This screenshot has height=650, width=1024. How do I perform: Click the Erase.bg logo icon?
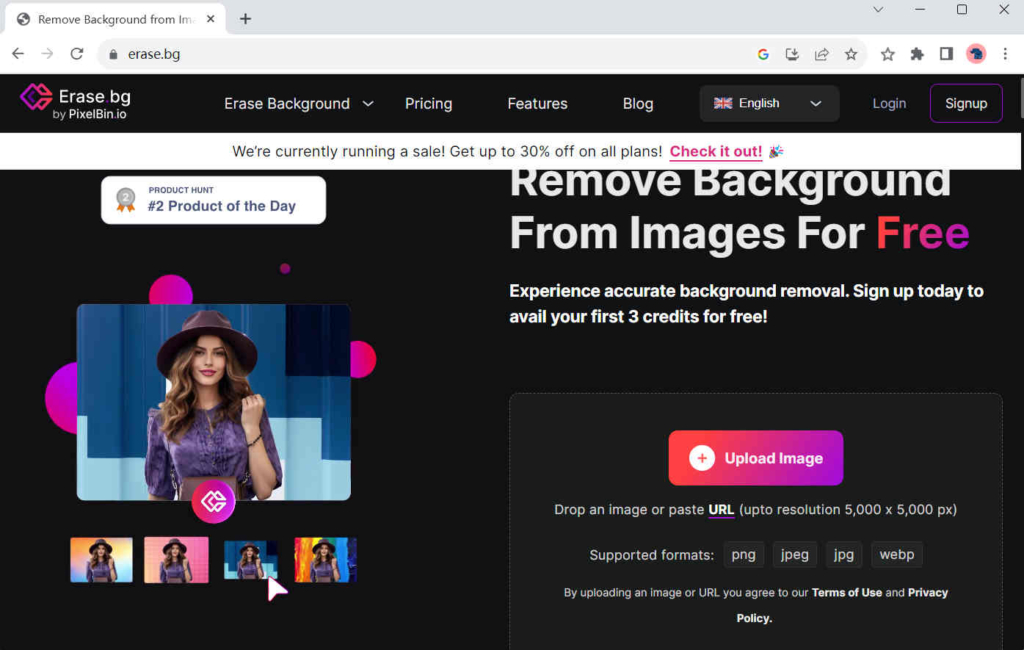pyautogui.click(x=36, y=98)
